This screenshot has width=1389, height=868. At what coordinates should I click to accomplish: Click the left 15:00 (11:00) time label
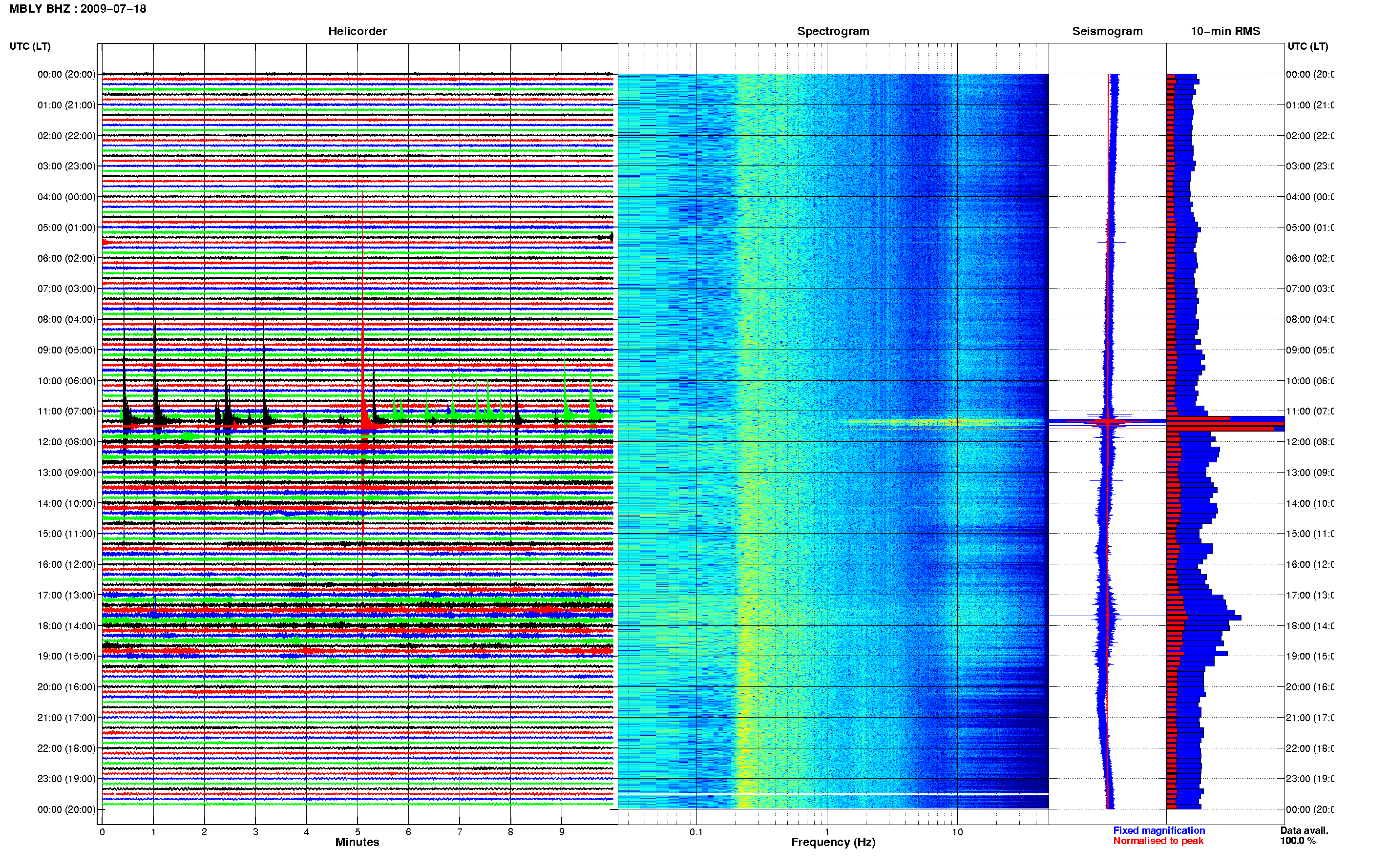pos(66,533)
